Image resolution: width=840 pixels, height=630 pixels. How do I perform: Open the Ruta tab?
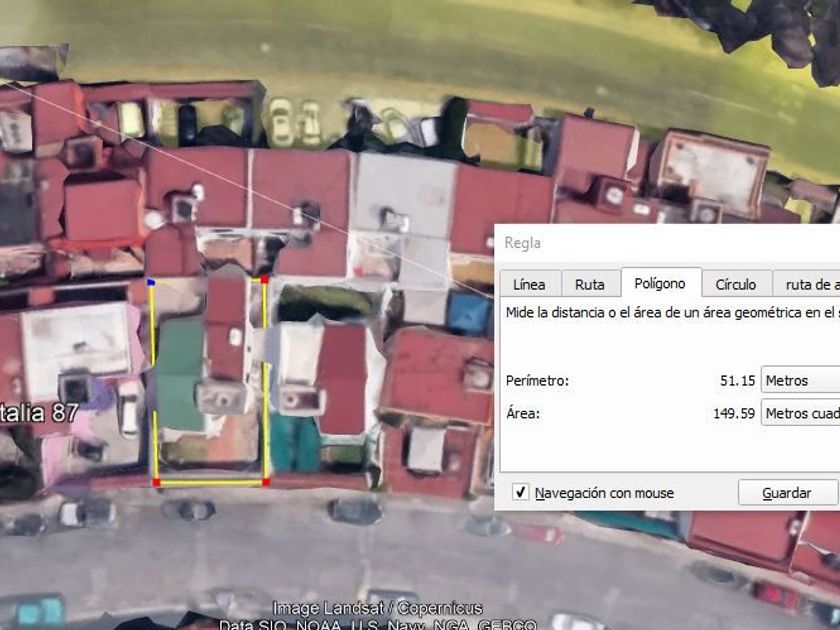point(590,284)
